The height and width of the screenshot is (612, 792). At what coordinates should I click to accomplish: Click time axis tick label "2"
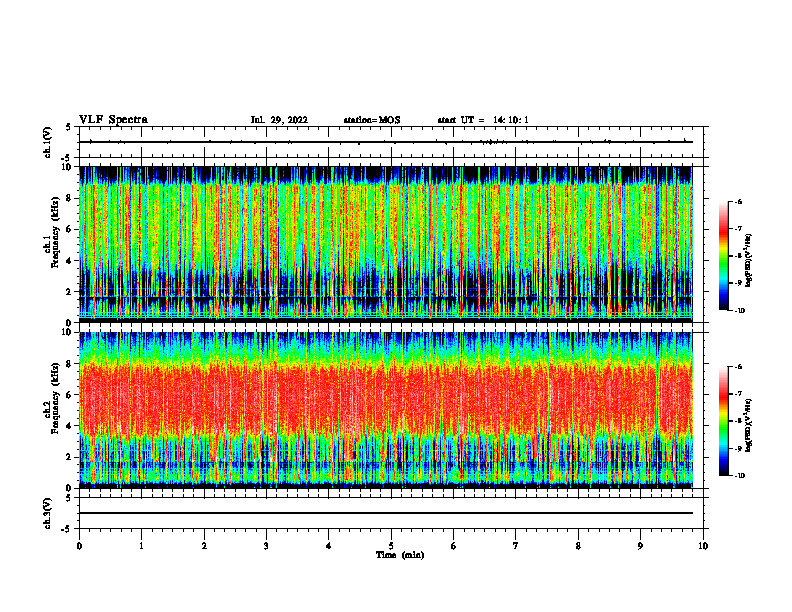[x=204, y=546]
